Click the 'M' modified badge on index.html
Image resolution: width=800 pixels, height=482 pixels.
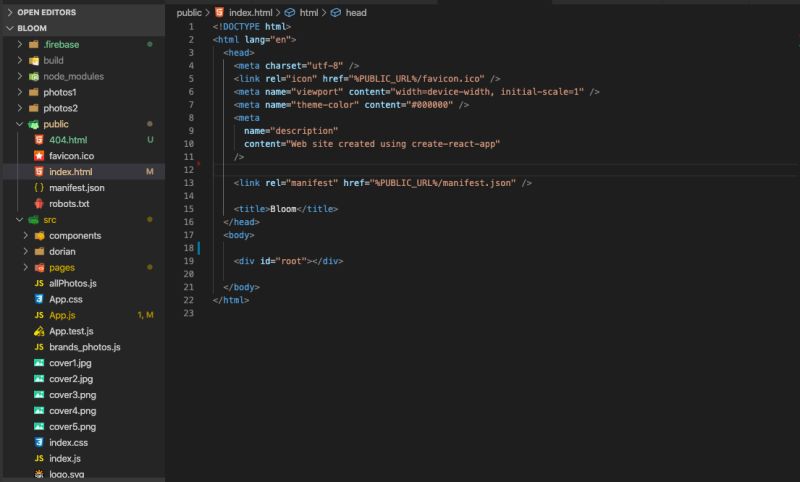149,171
